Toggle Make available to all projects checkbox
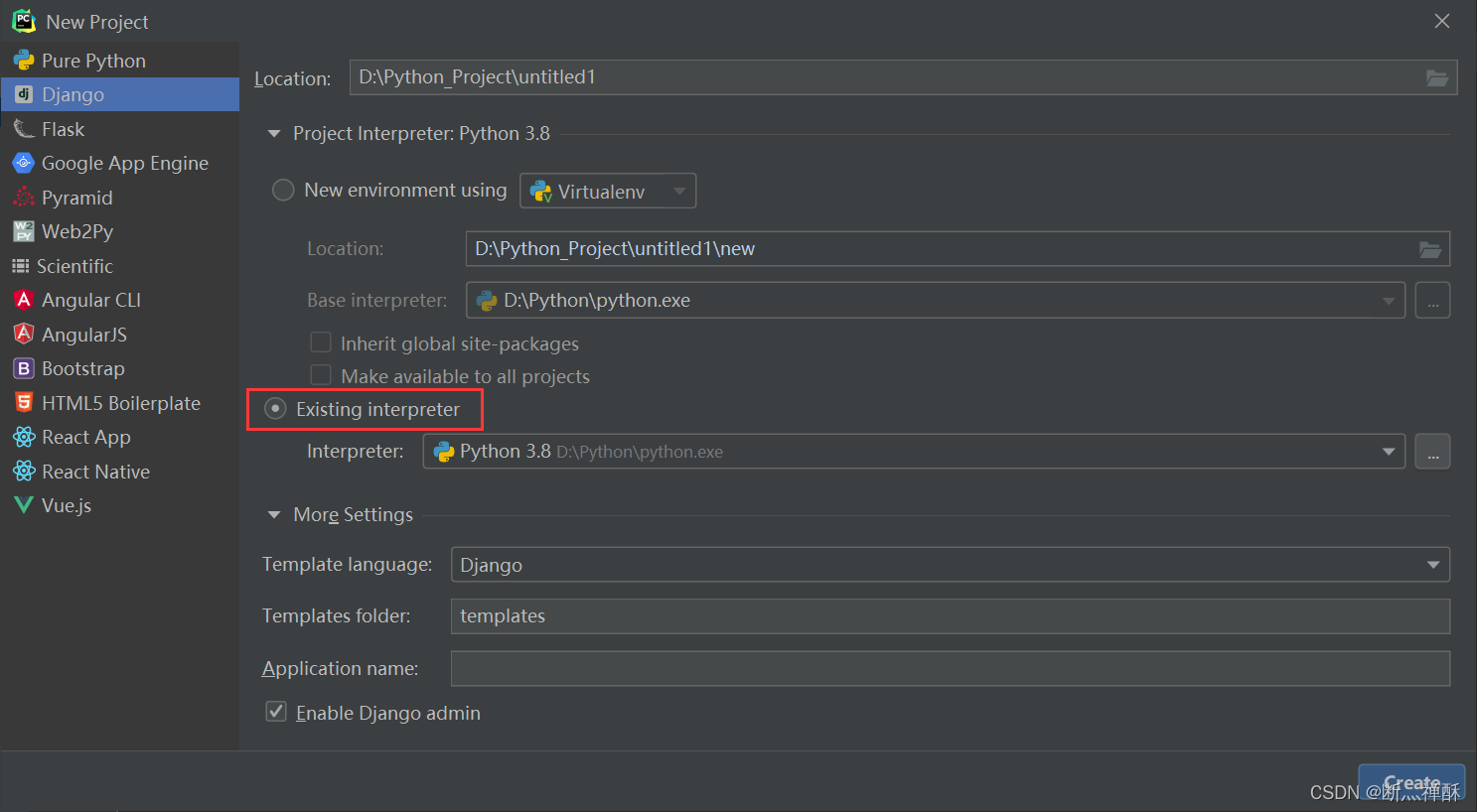Viewport: 1477px width, 812px height. pyautogui.click(x=321, y=375)
